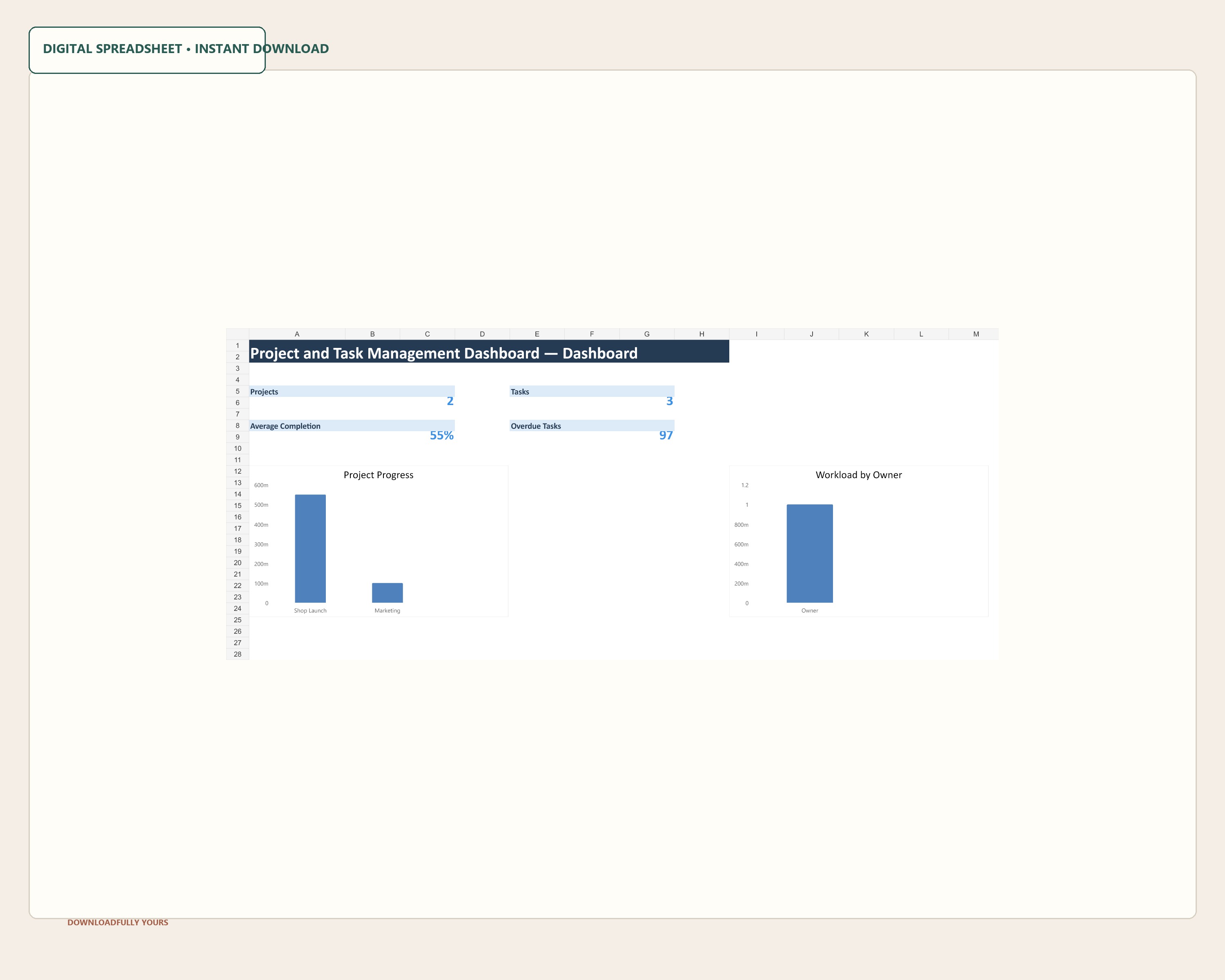The image size is (1225, 980).
Task: Select column F header
Action: 592,334
